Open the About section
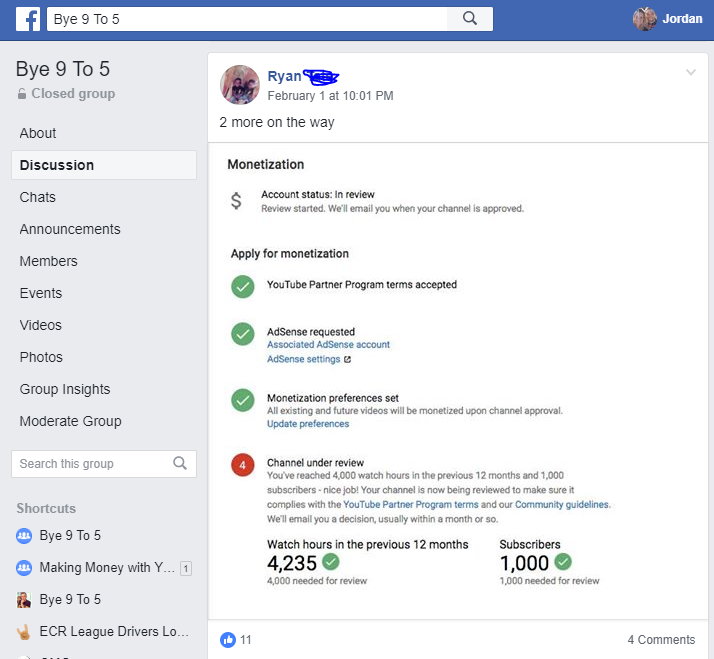714x659 pixels. (x=38, y=133)
